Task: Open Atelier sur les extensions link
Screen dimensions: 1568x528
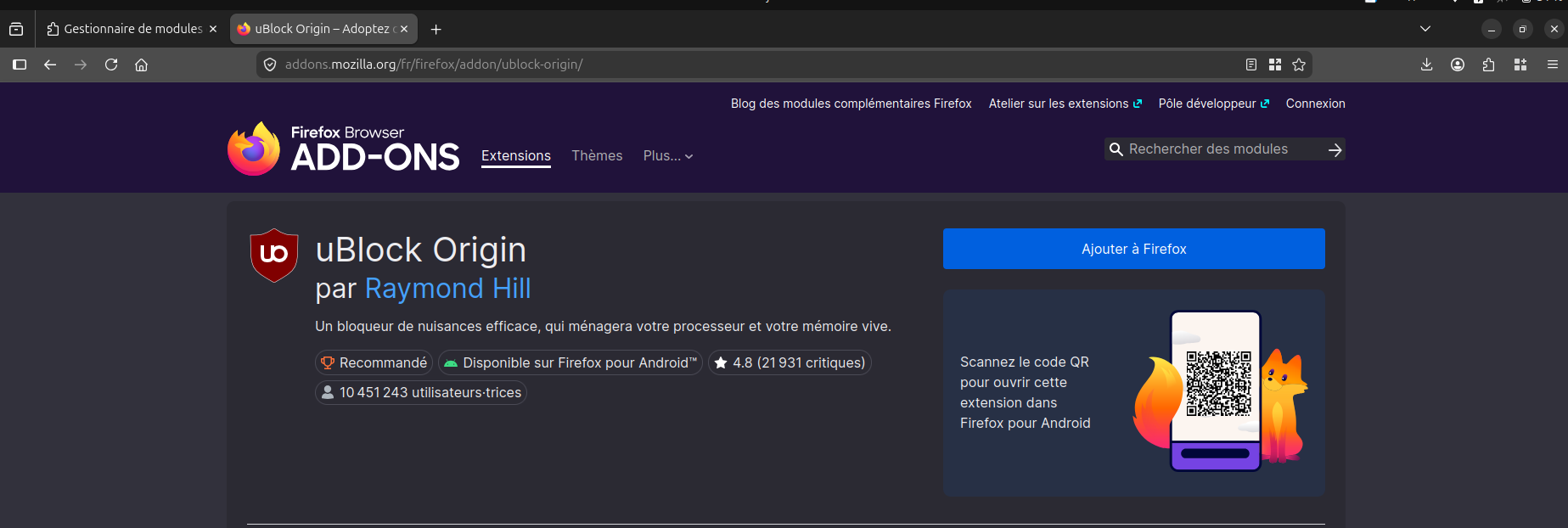Action: pos(1065,104)
